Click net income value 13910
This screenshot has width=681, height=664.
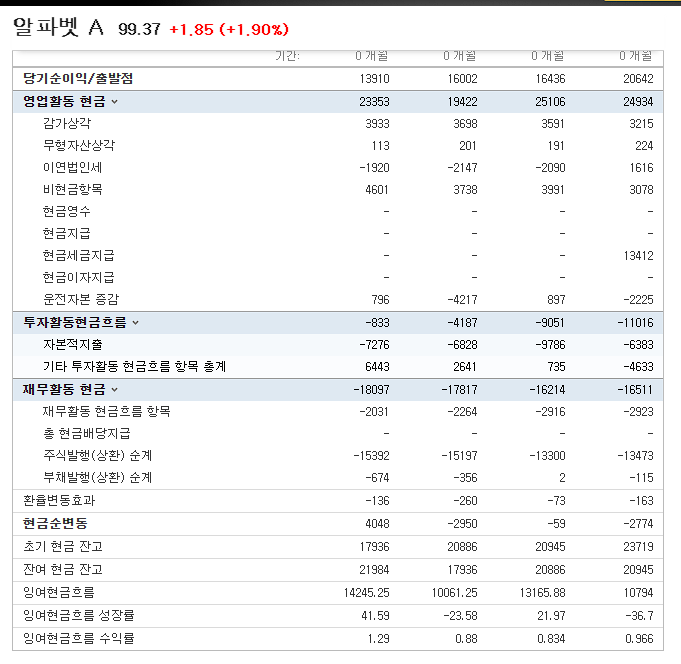[x=374, y=79]
